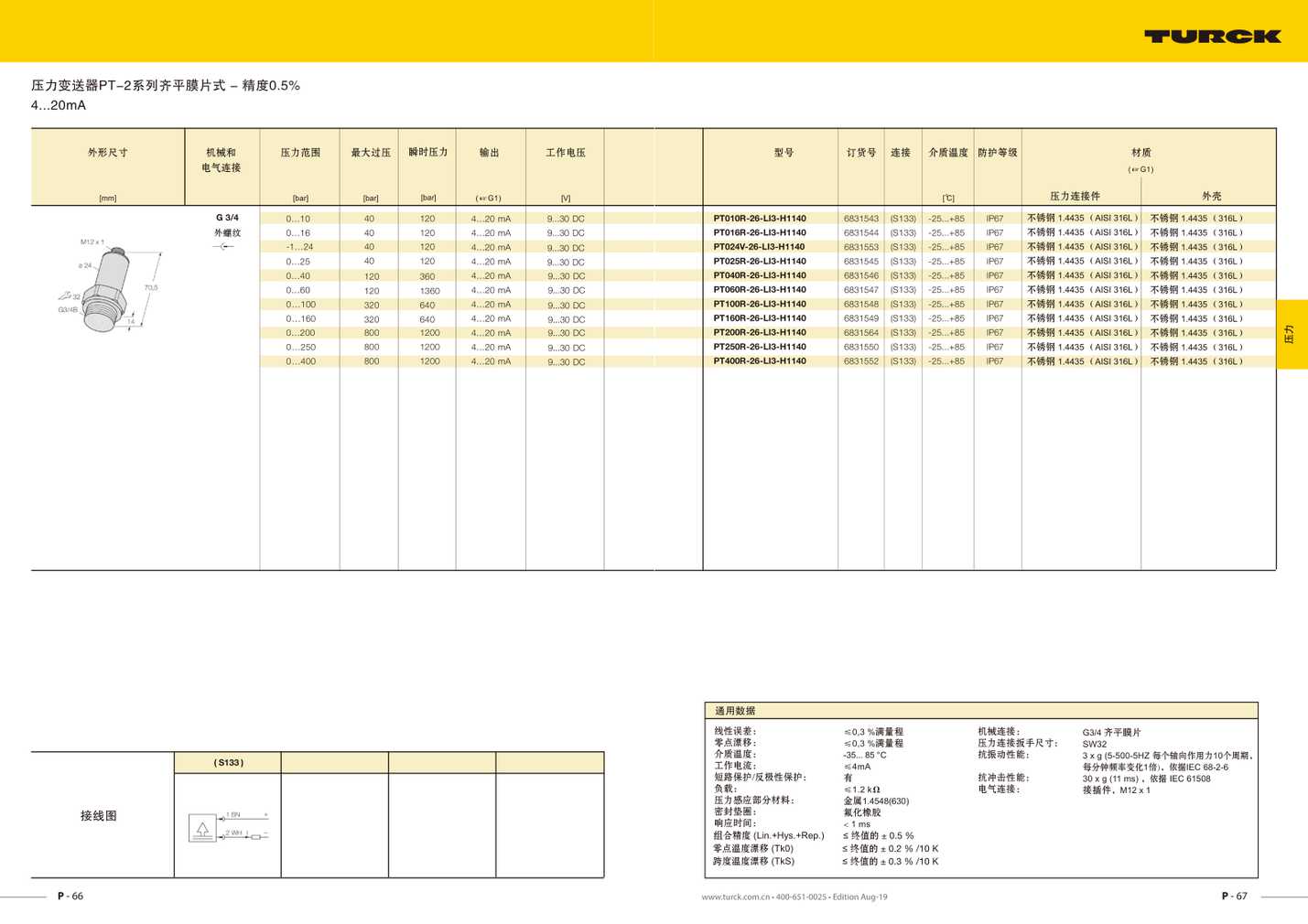Select model PT200R-26-LI3-H1140
This screenshot has width=1308, height=924.
click(x=760, y=333)
